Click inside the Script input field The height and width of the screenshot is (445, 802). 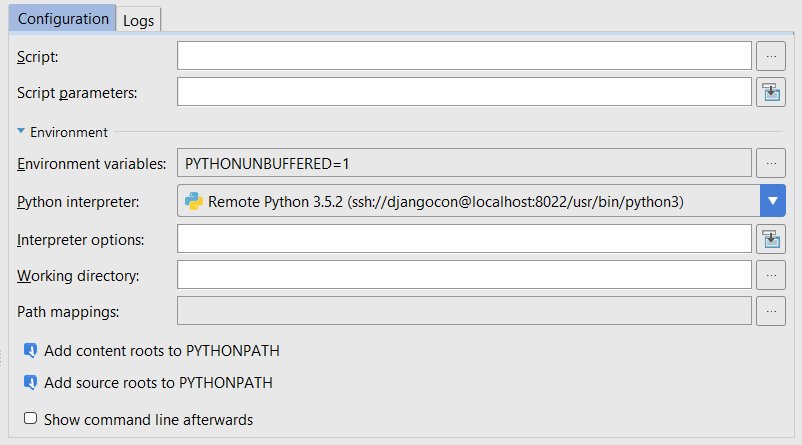pyautogui.click(x=464, y=56)
